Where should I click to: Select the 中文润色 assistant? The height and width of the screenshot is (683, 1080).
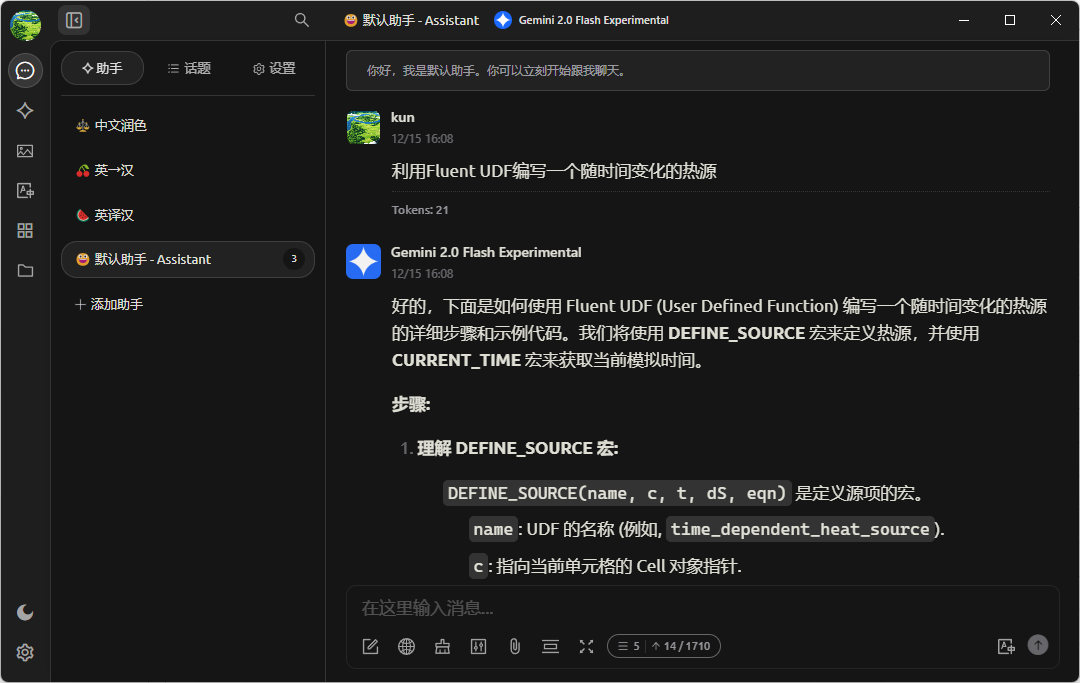pyautogui.click(x=187, y=125)
